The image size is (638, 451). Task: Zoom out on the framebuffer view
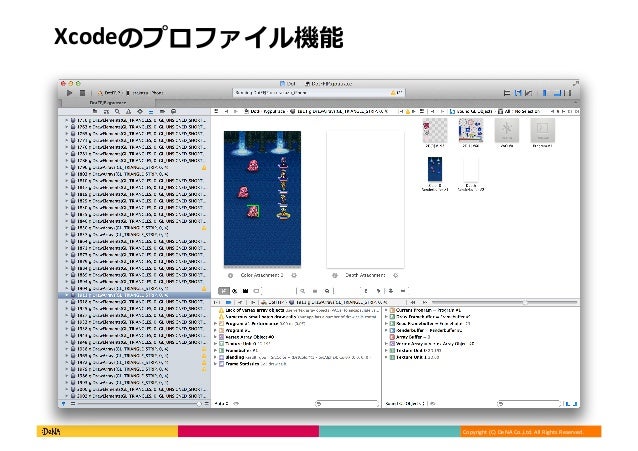[x=303, y=291]
